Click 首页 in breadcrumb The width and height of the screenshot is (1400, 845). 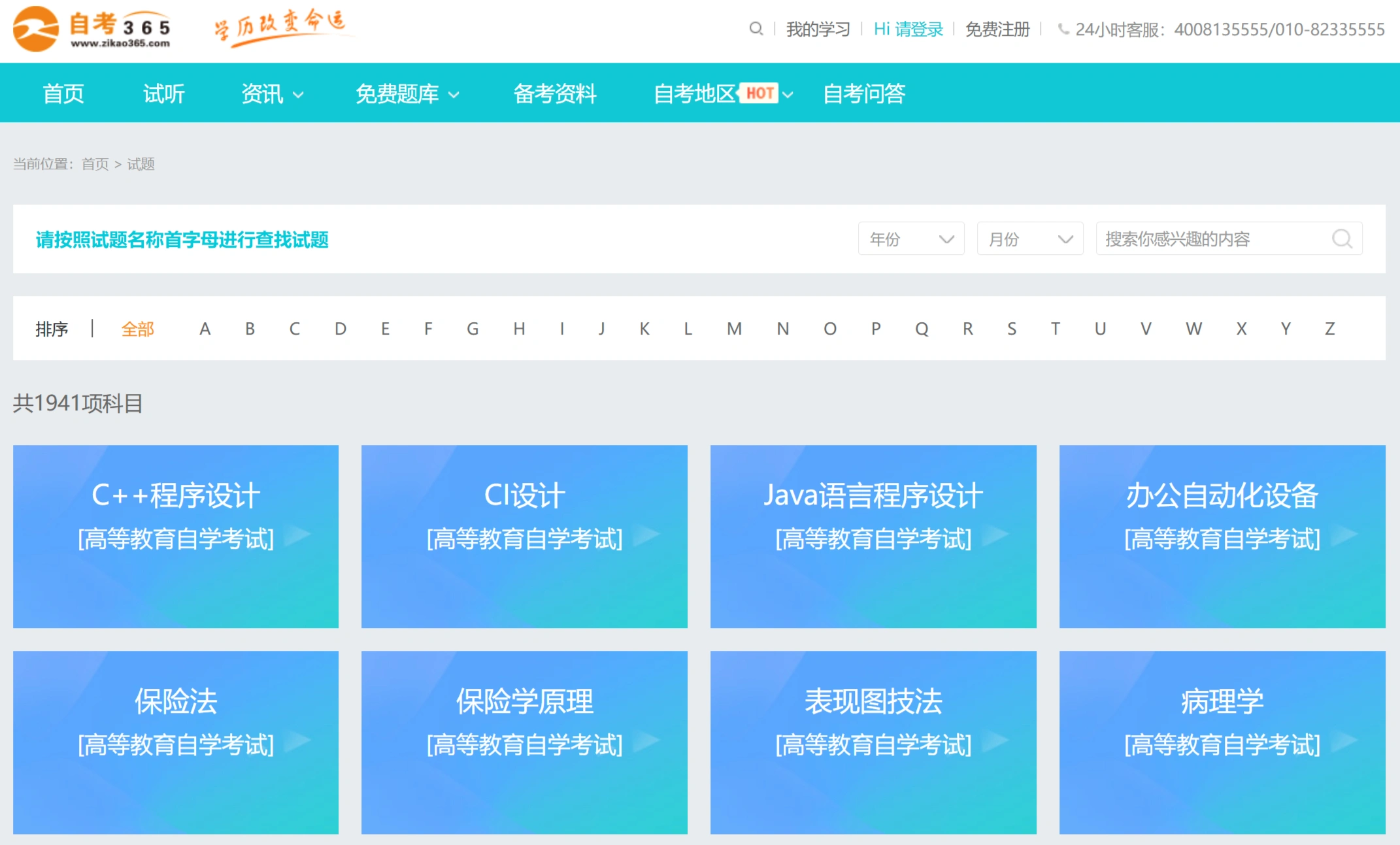coord(95,164)
